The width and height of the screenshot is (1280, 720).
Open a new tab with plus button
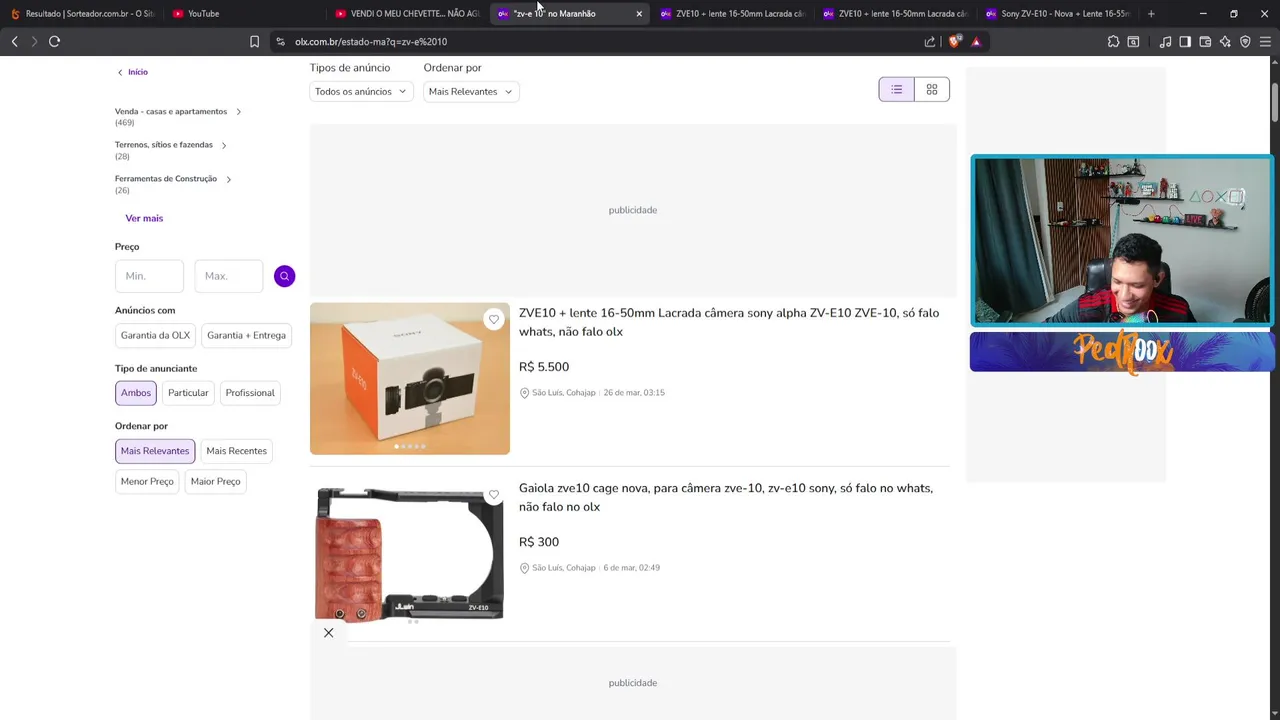pos(1151,14)
